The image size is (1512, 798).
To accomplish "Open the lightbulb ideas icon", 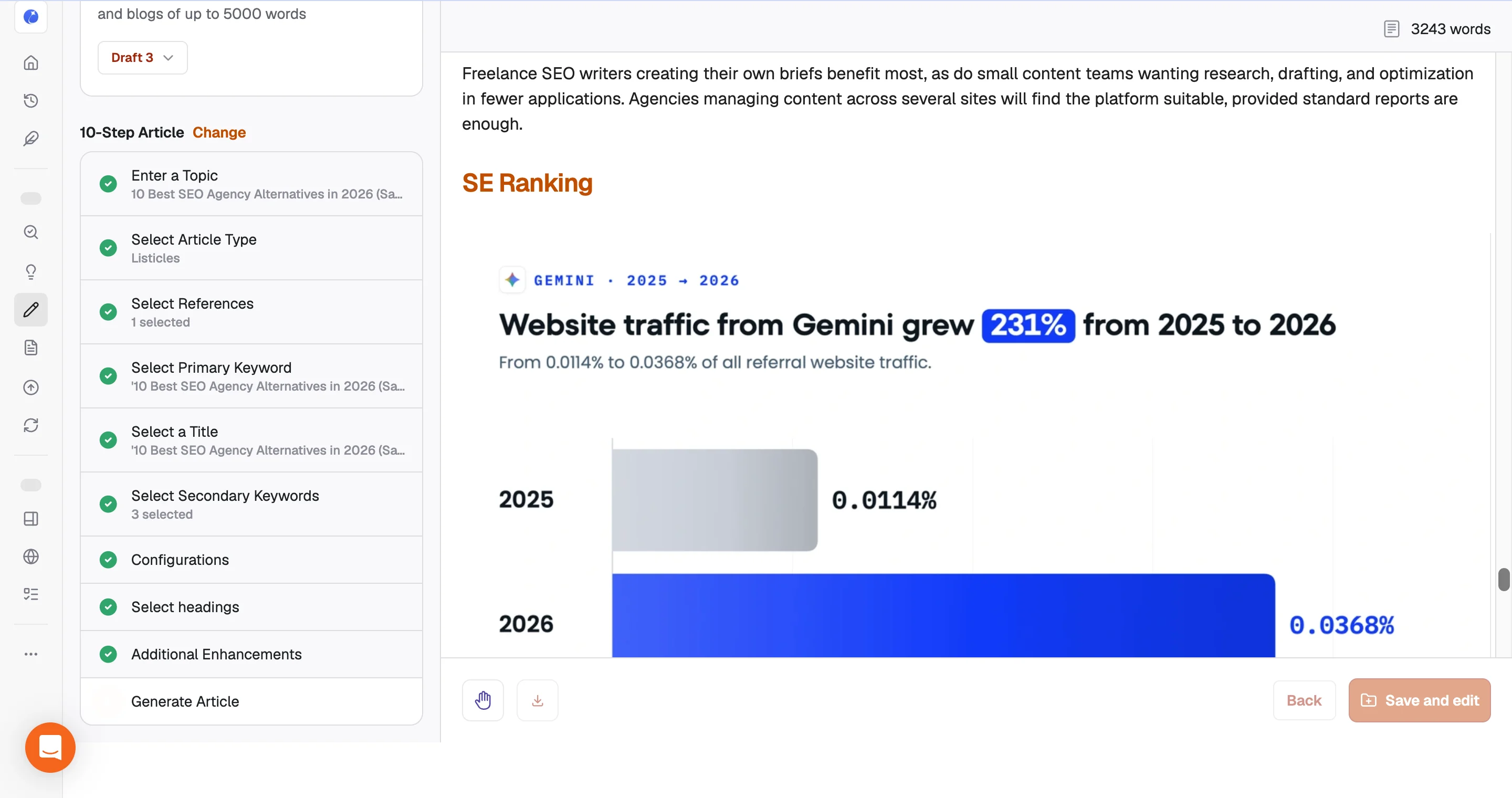I will [31, 271].
